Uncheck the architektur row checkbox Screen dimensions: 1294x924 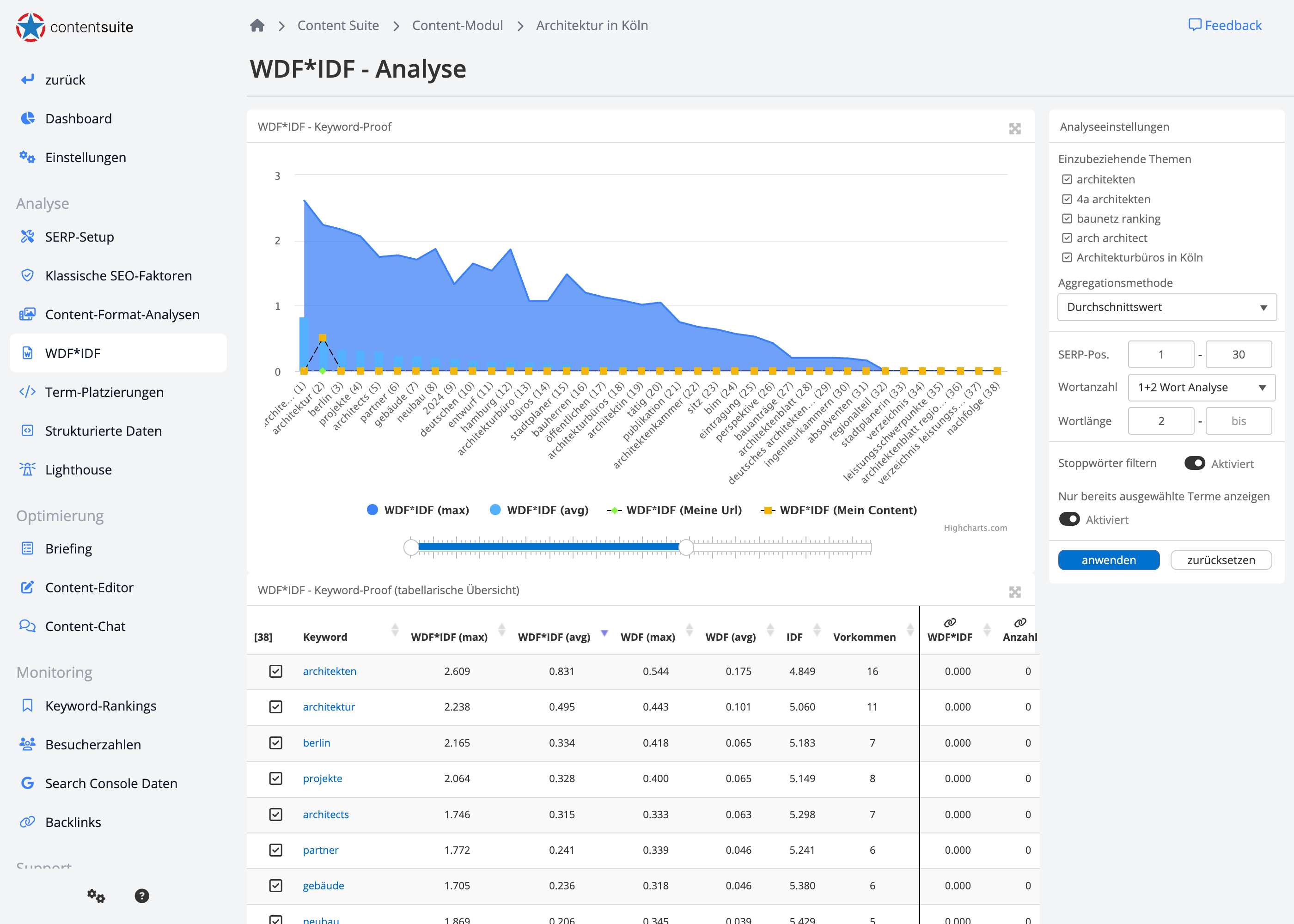[x=276, y=707]
